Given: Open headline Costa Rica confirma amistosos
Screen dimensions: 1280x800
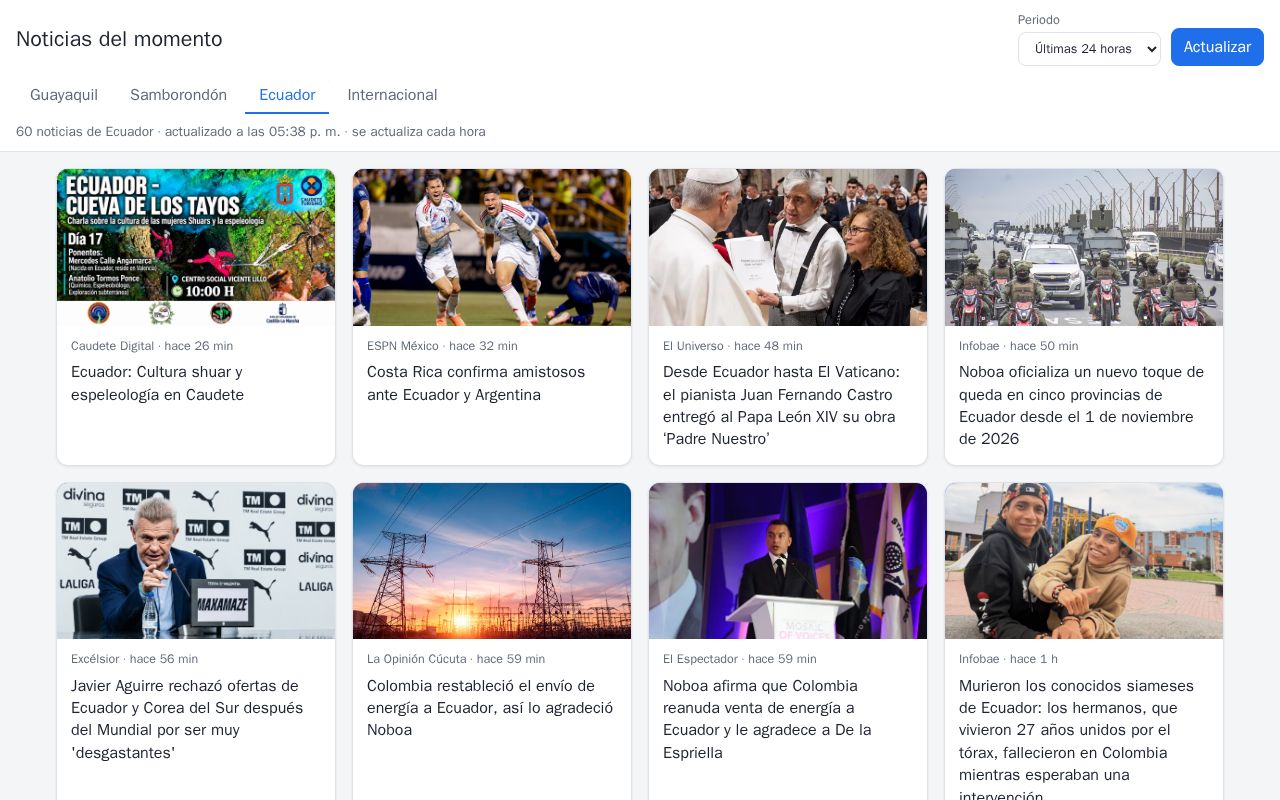Looking at the screenshot, I should [476, 383].
